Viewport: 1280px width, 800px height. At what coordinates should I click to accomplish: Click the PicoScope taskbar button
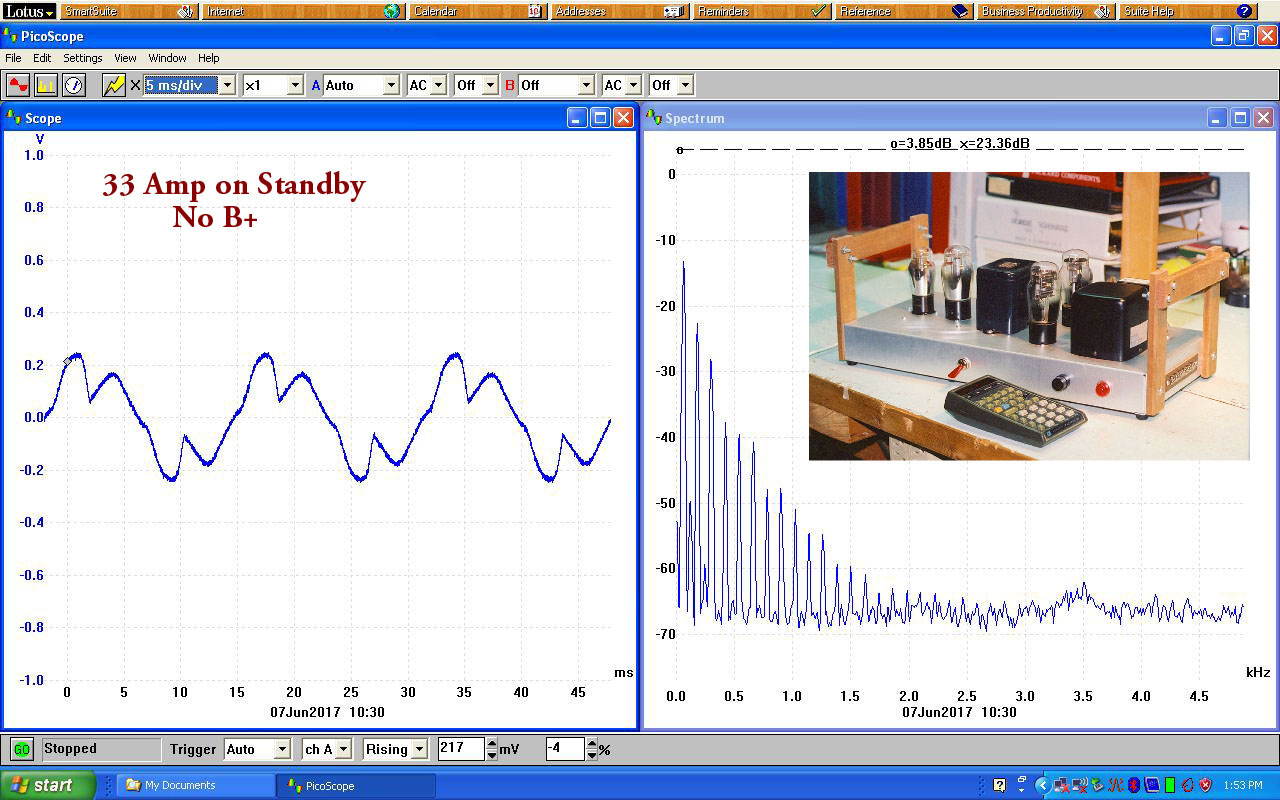pyautogui.click(x=356, y=785)
